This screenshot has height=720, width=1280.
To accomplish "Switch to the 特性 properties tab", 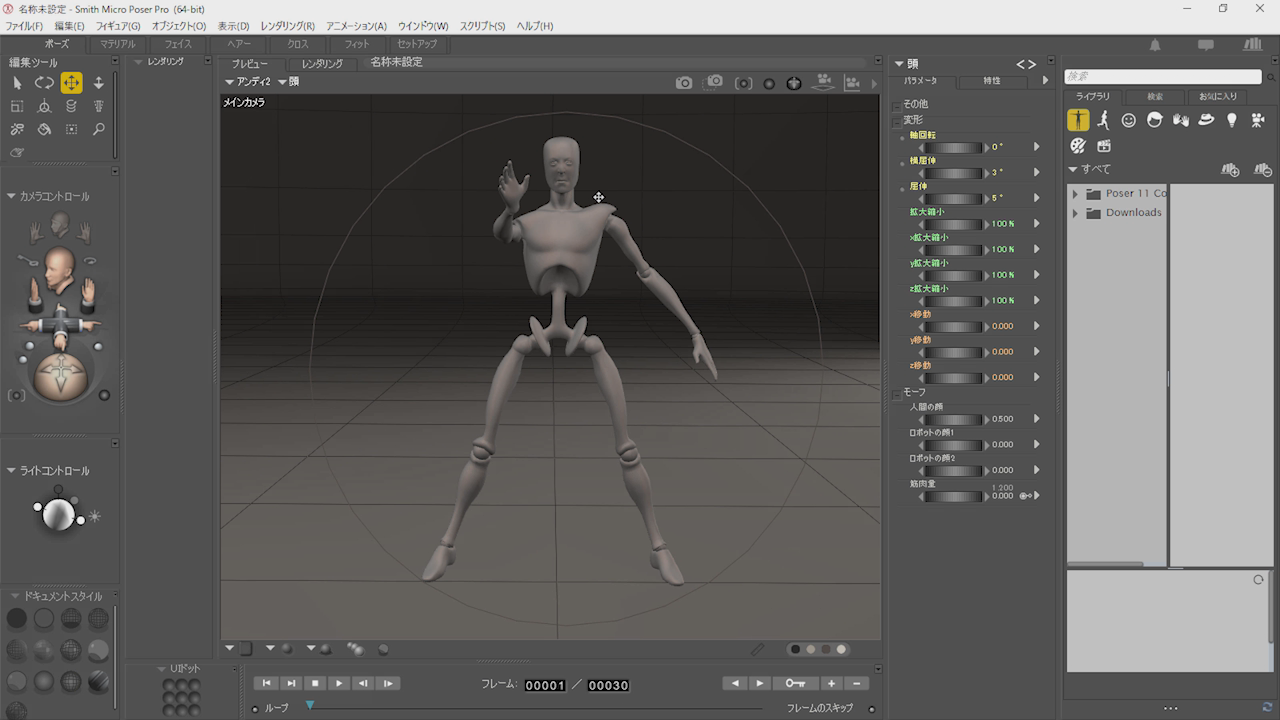I will (991, 81).
